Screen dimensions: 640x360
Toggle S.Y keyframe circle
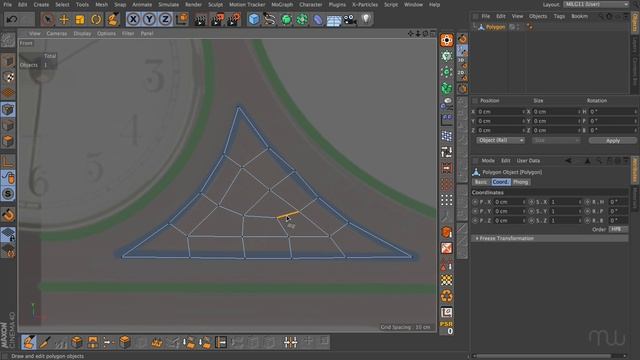531,211
